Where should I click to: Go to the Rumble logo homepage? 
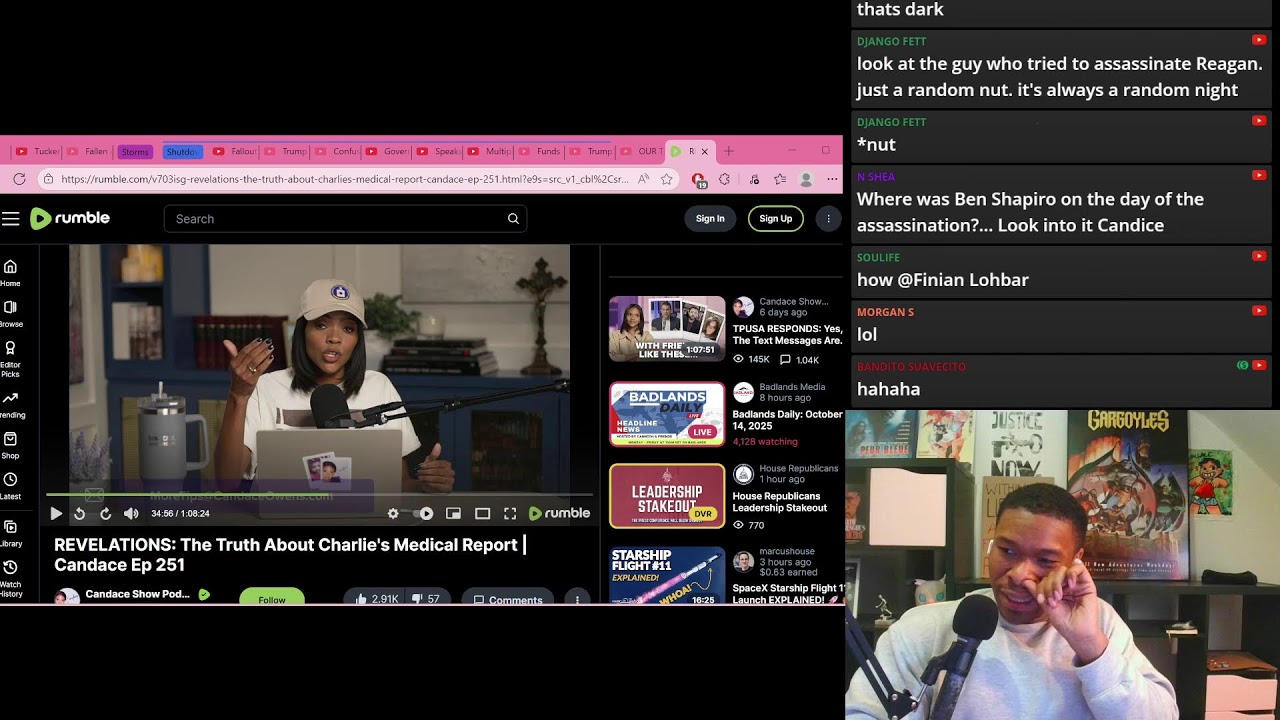70,218
